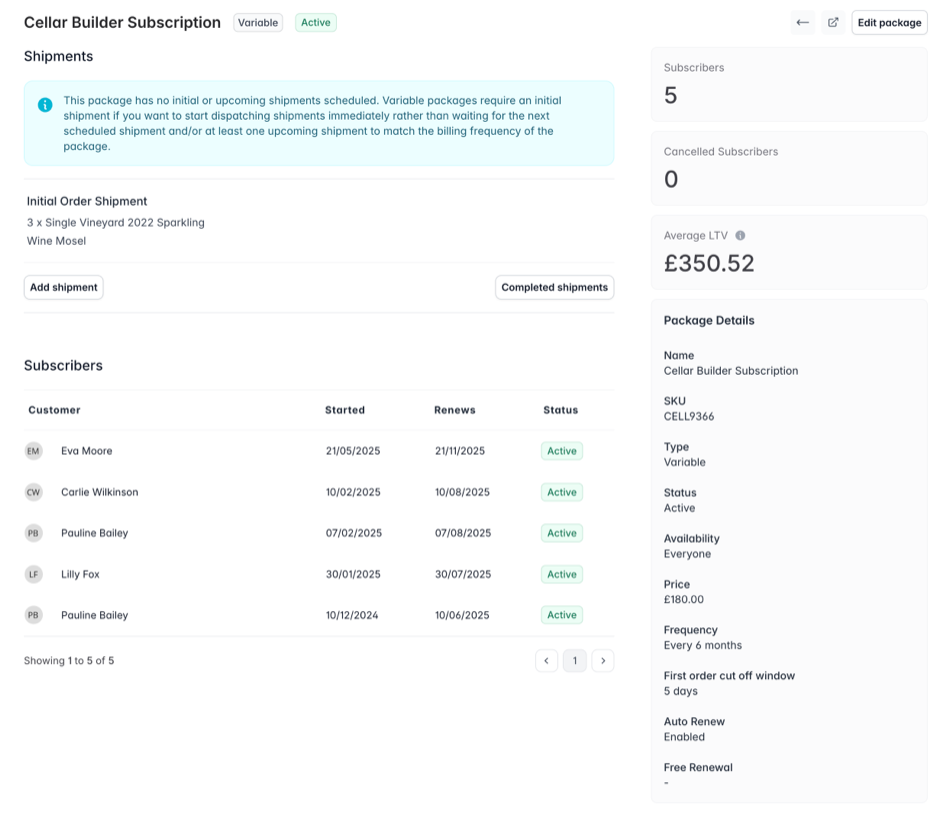Click SKU value CELL9366
The image size is (948, 814).
pos(689,416)
